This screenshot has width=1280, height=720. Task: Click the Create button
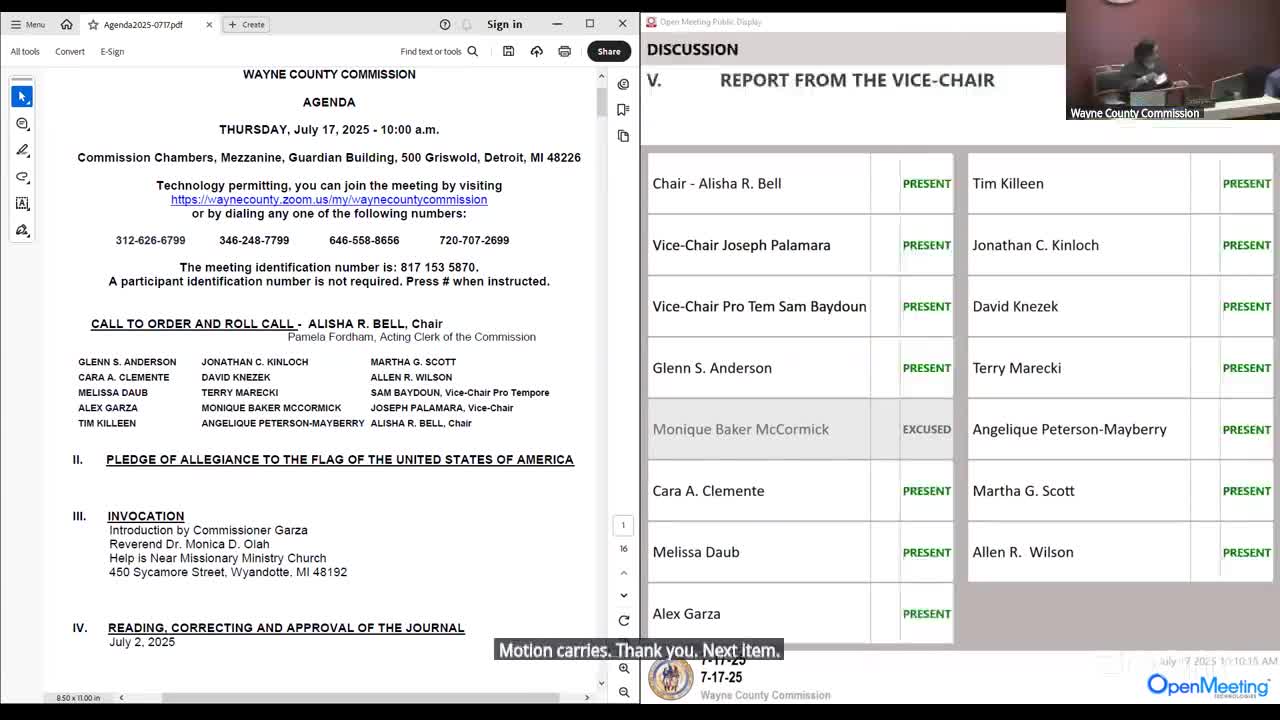click(x=246, y=24)
